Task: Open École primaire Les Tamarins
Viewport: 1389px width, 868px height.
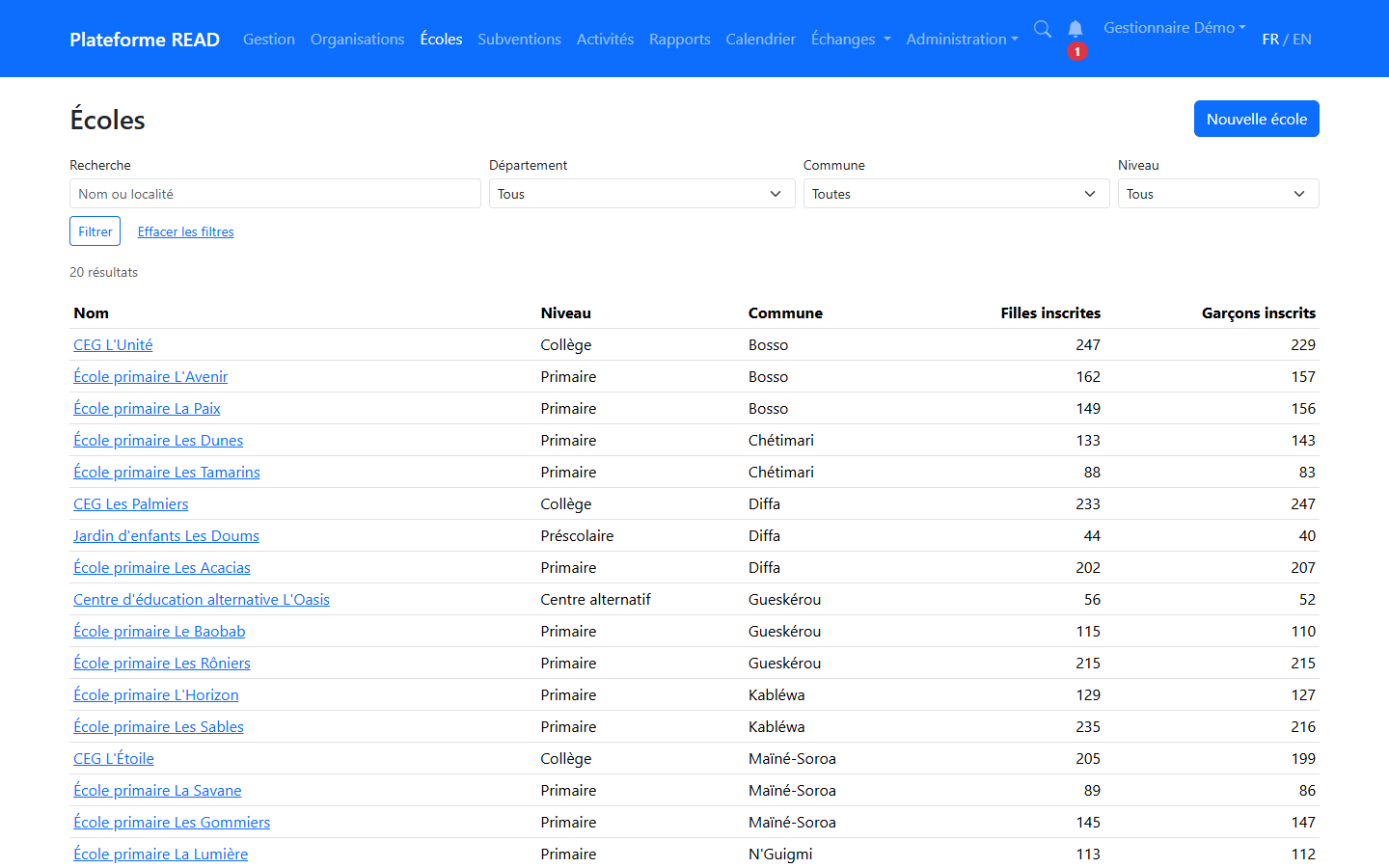Action: pyautogui.click(x=167, y=473)
